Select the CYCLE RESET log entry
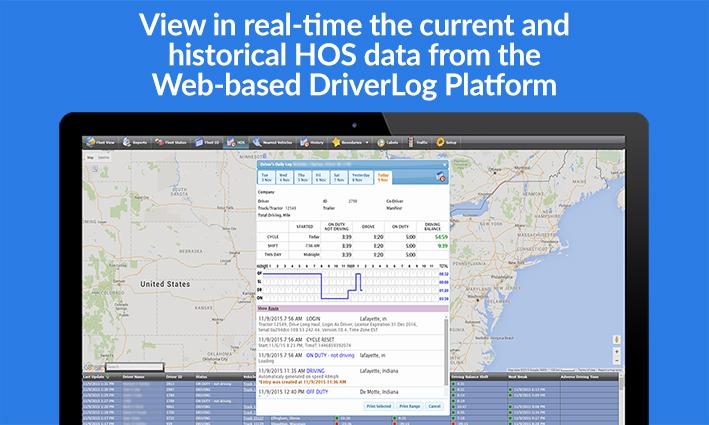 pos(351,342)
